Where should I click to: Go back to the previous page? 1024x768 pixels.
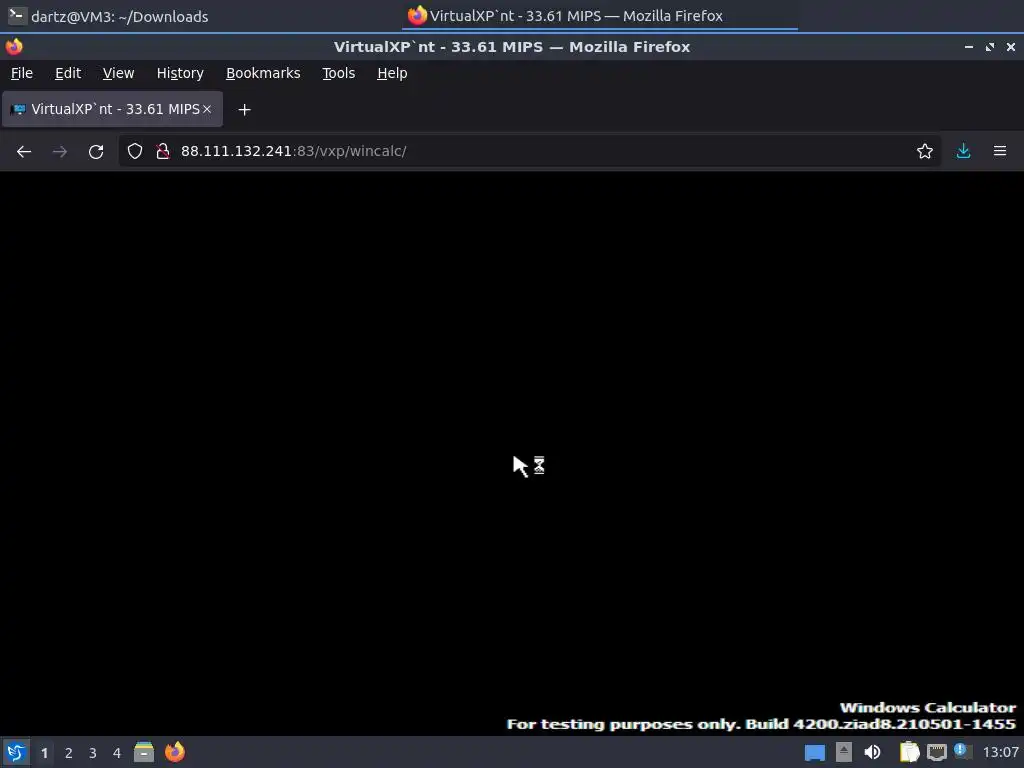pos(24,152)
